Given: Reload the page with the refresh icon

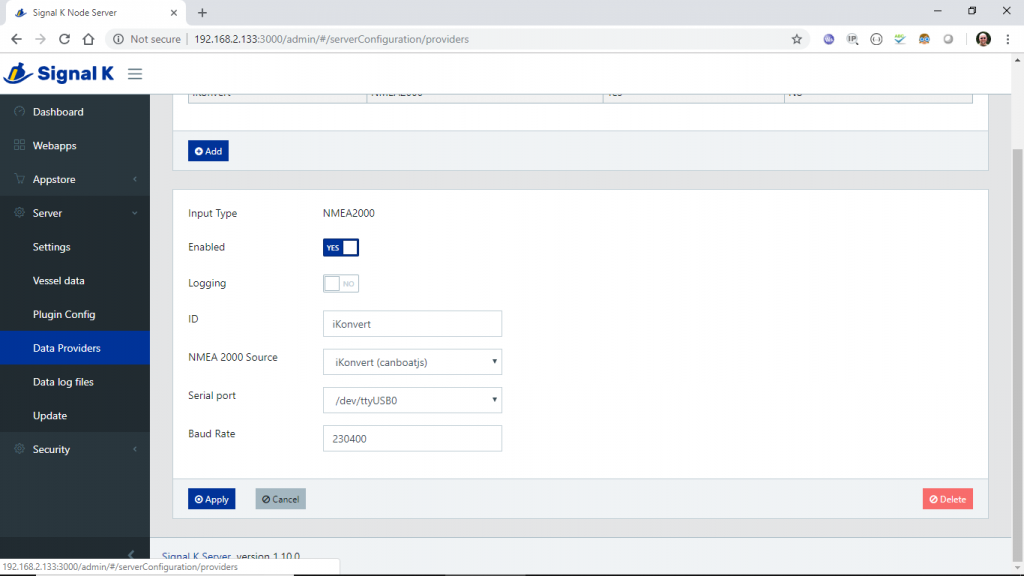Looking at the screenshot, I should [65, 39].
